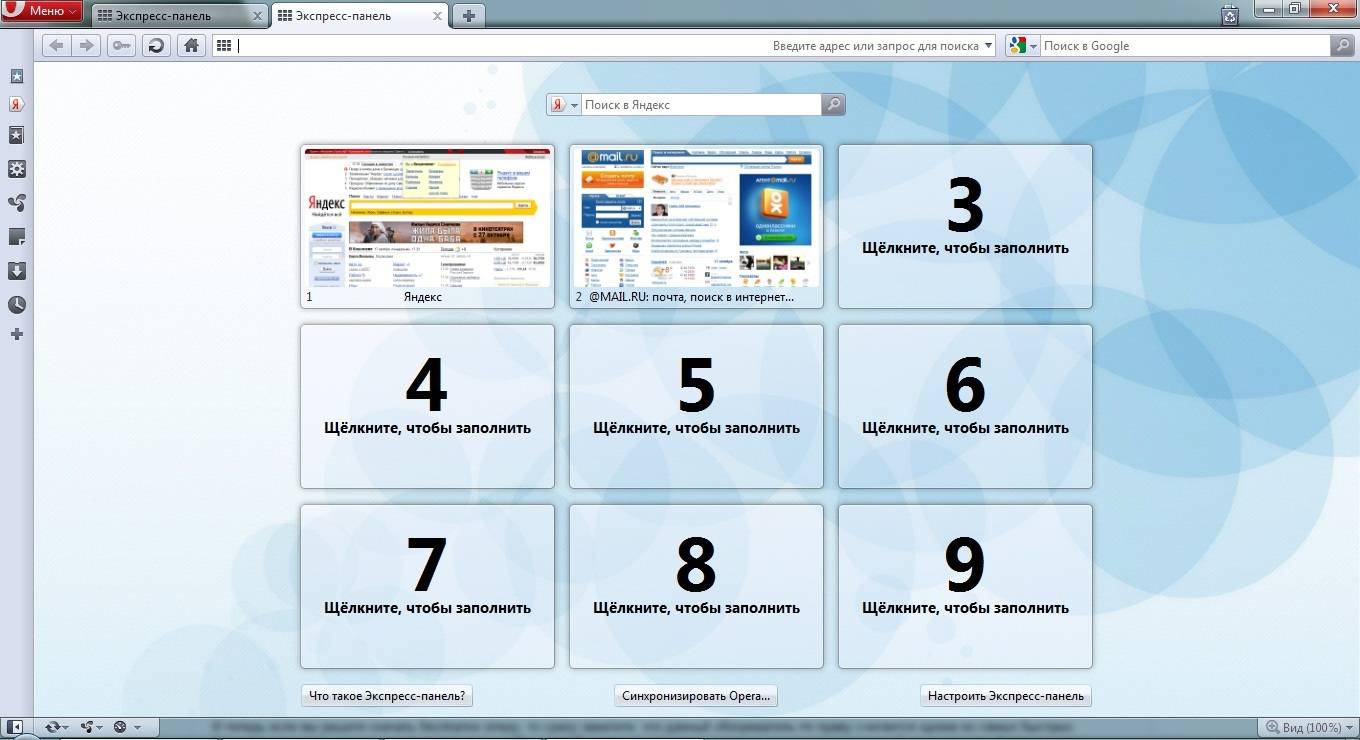Click the magnifier button of Yandex search field
Viewport: 1360px width, 740px height.
tap(833, 105)
